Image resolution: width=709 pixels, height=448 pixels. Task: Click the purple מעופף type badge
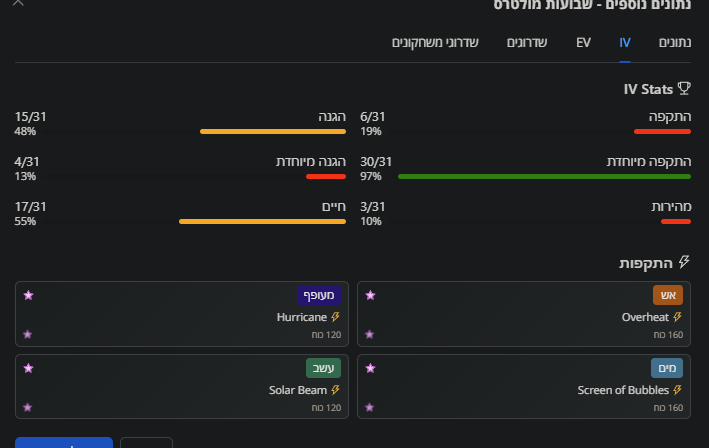coord(320,295)
